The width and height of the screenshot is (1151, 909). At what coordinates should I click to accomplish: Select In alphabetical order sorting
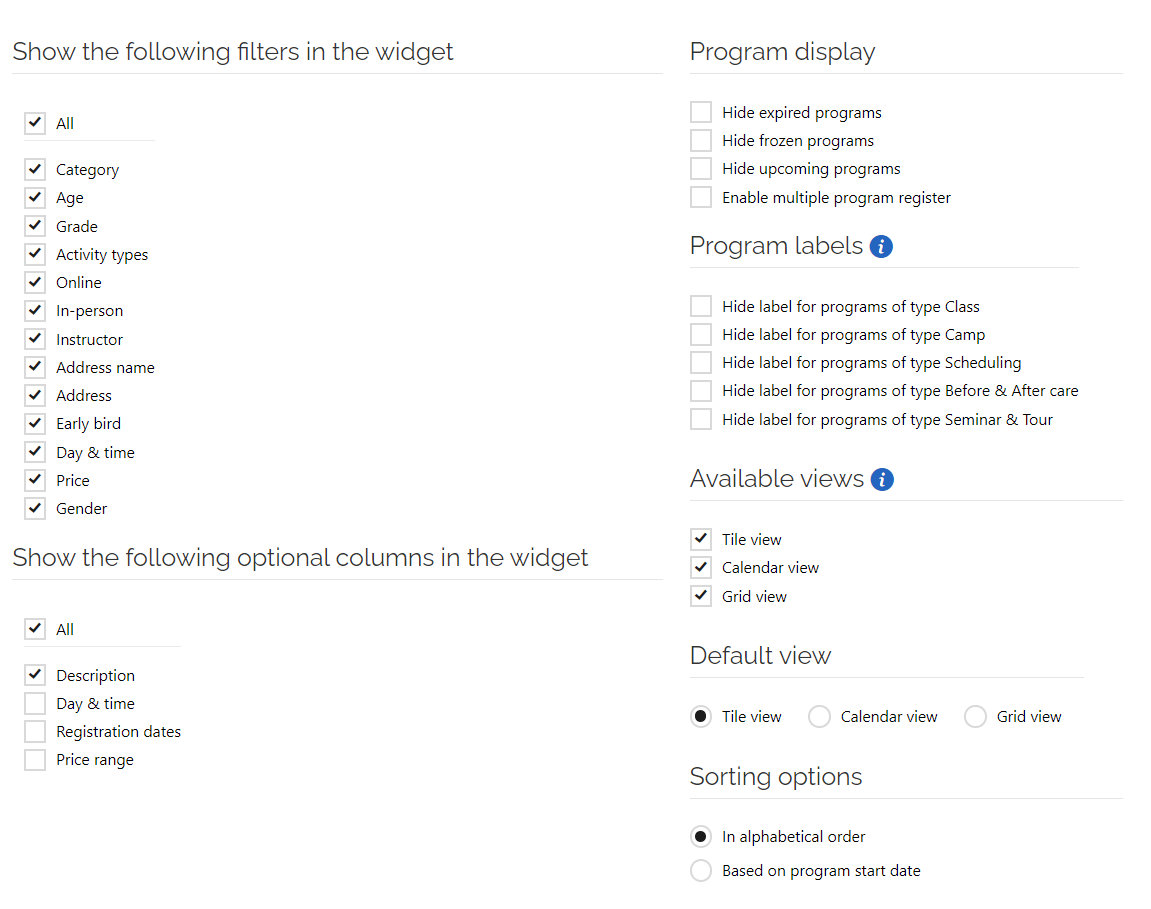pyautogui.click(x=701, y=837)
